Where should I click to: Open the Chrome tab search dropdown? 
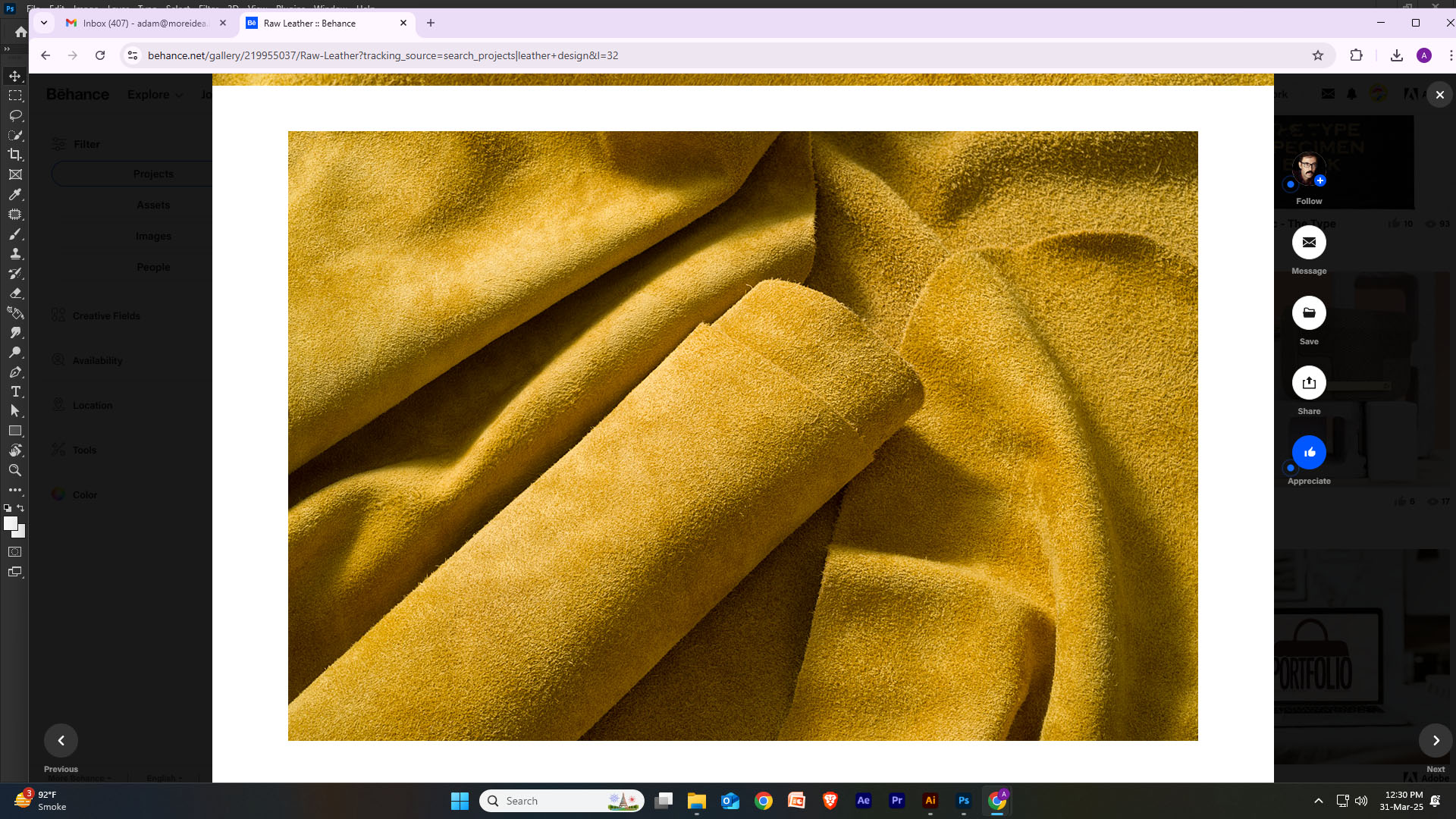click(x=44, y=23)
